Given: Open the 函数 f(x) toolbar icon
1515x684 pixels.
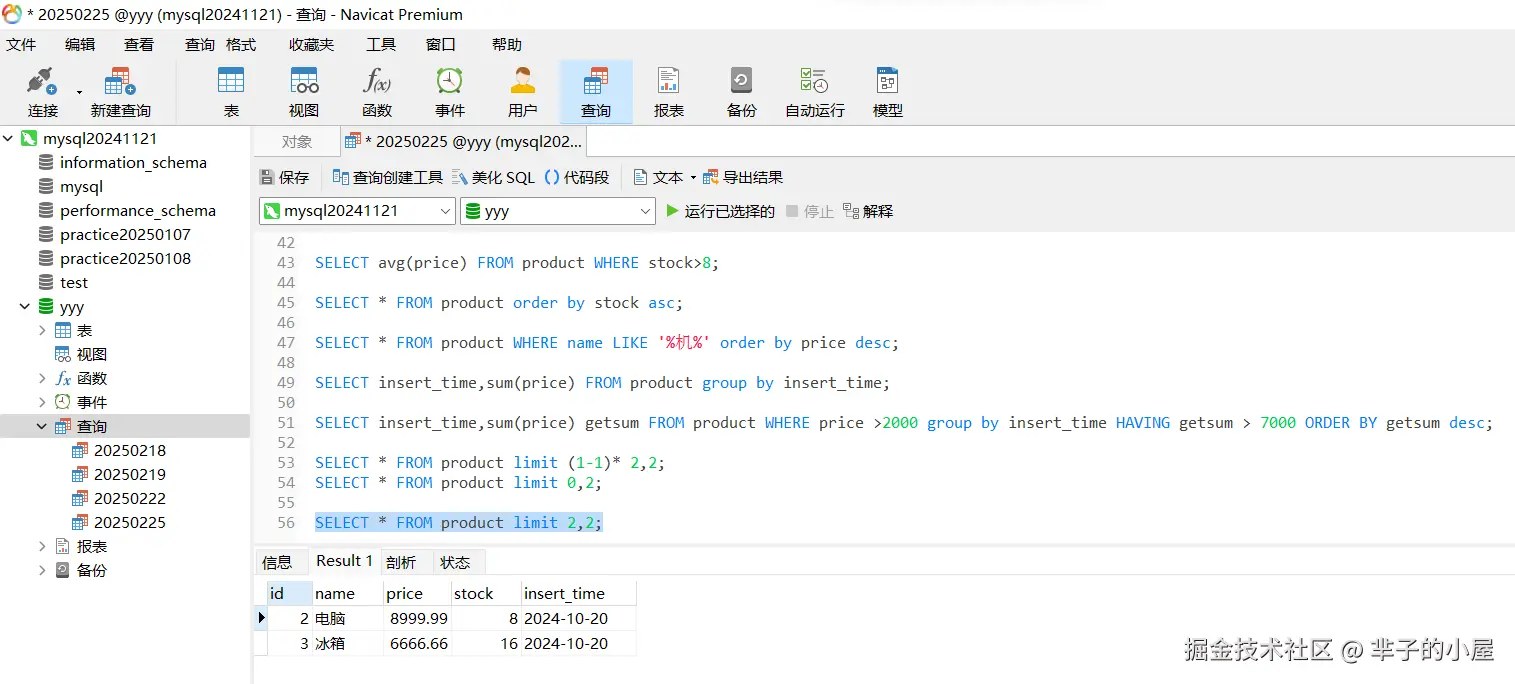Looking at the screenshot, I should 377,92.
